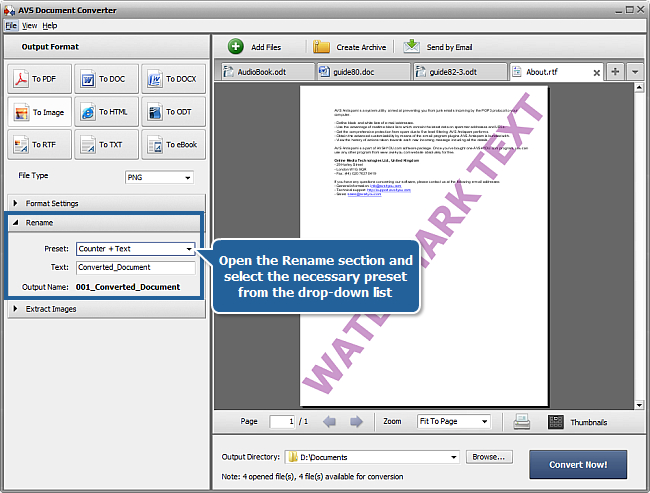Click the Convert Now! button

(578, 464)
